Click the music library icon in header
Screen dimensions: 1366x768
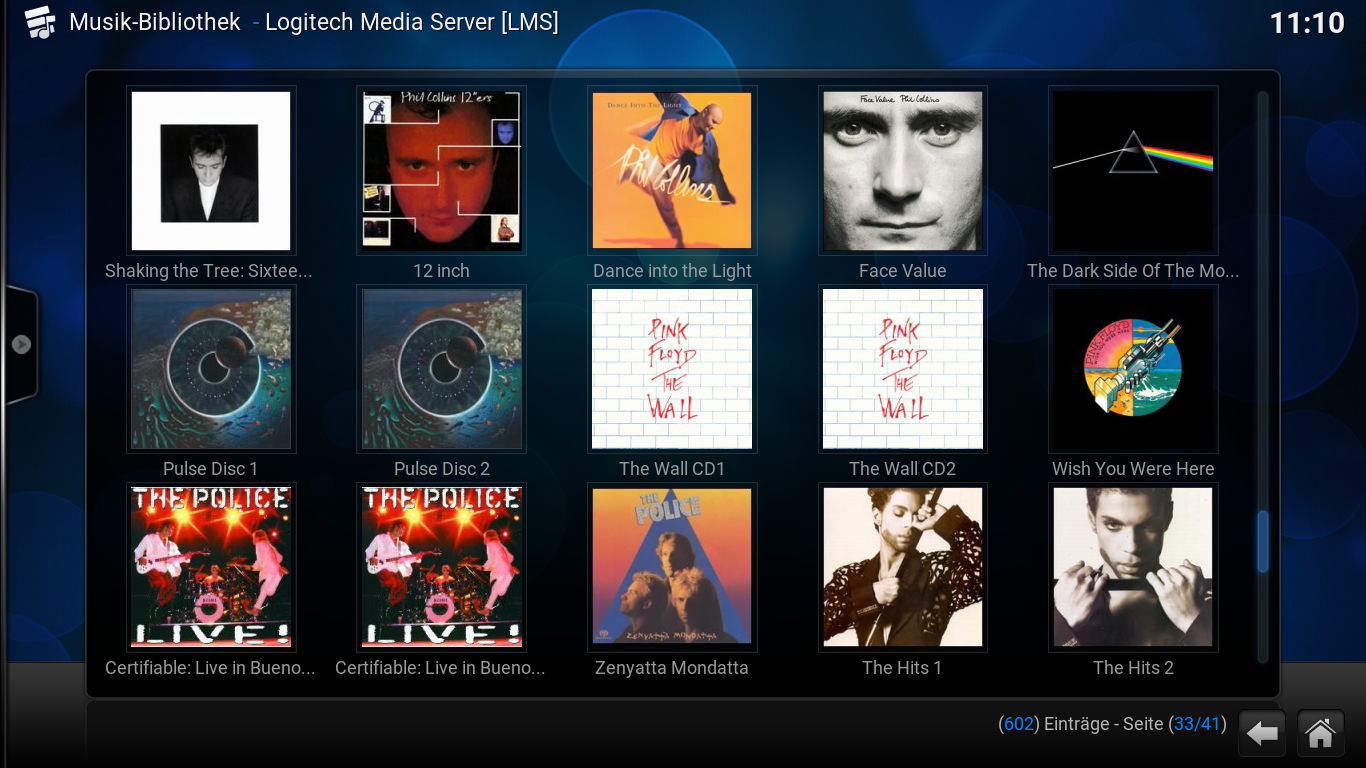click(x=40, y=22)
